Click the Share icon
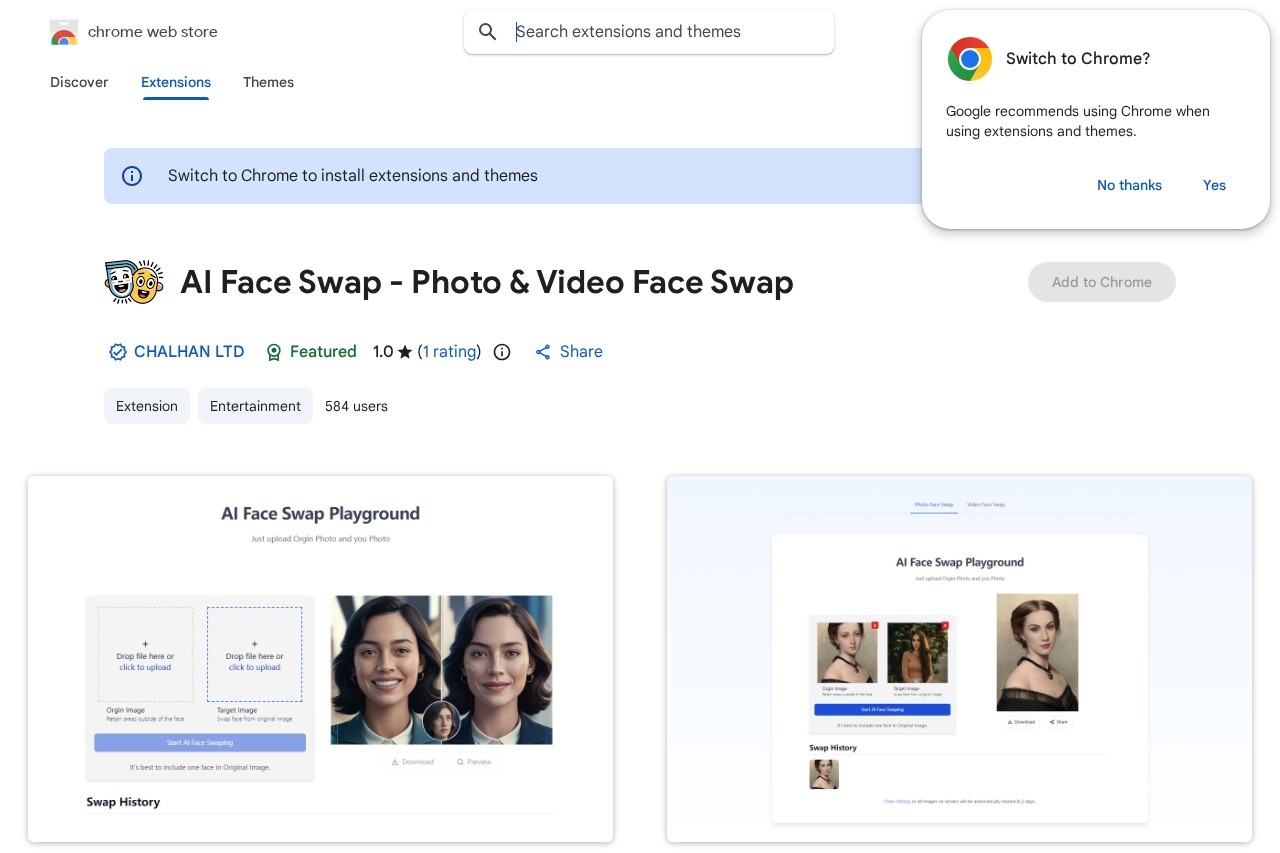The height and width of the screenshot is (853, 1280). tap(543, 352)
